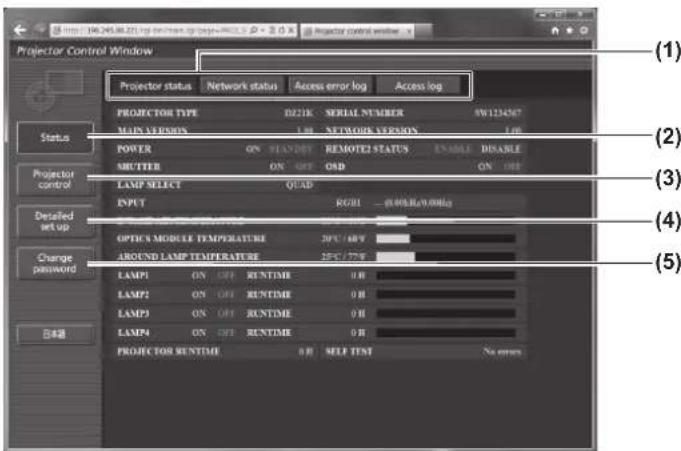Click the projector logo image in sidebar
681x451 pixels.
pos(53,90)
